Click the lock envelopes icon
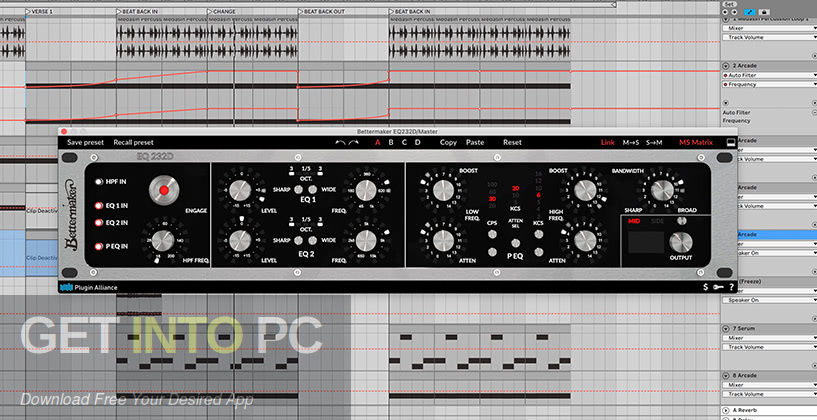The width and height of the screenshot is (817, 420). point(764,12)
